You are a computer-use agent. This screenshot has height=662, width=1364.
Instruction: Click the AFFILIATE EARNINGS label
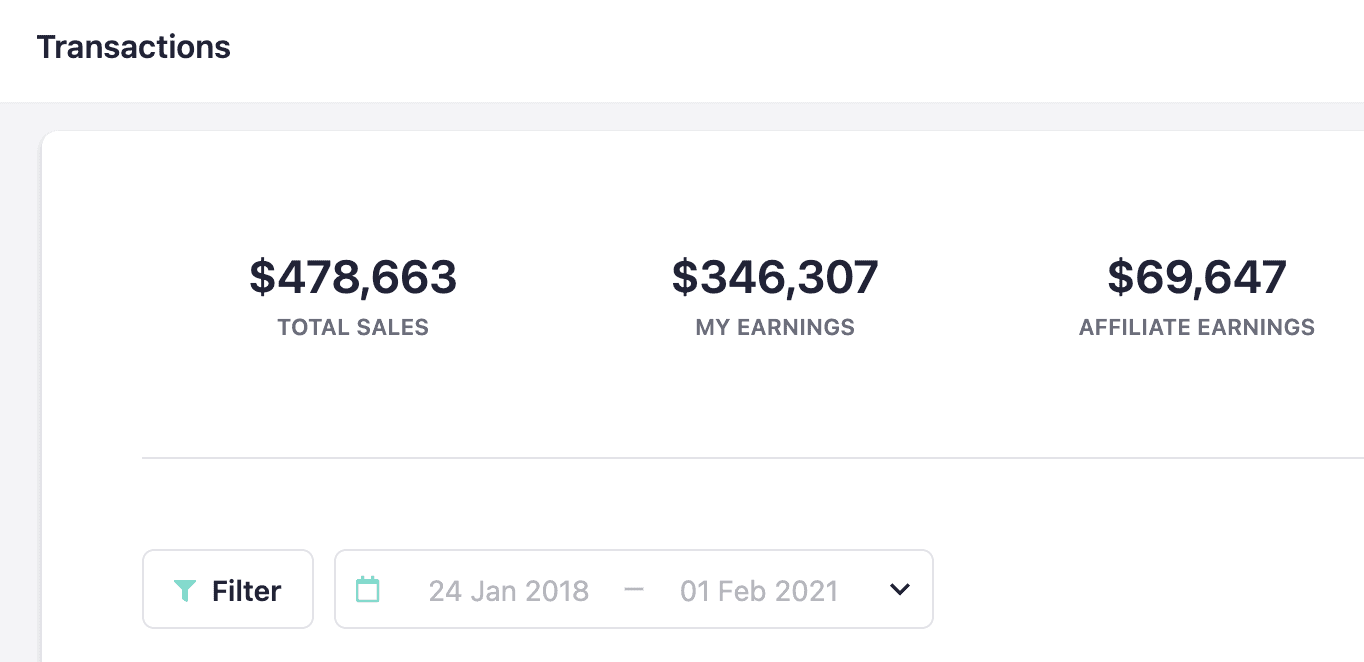tap(1197, 327)
